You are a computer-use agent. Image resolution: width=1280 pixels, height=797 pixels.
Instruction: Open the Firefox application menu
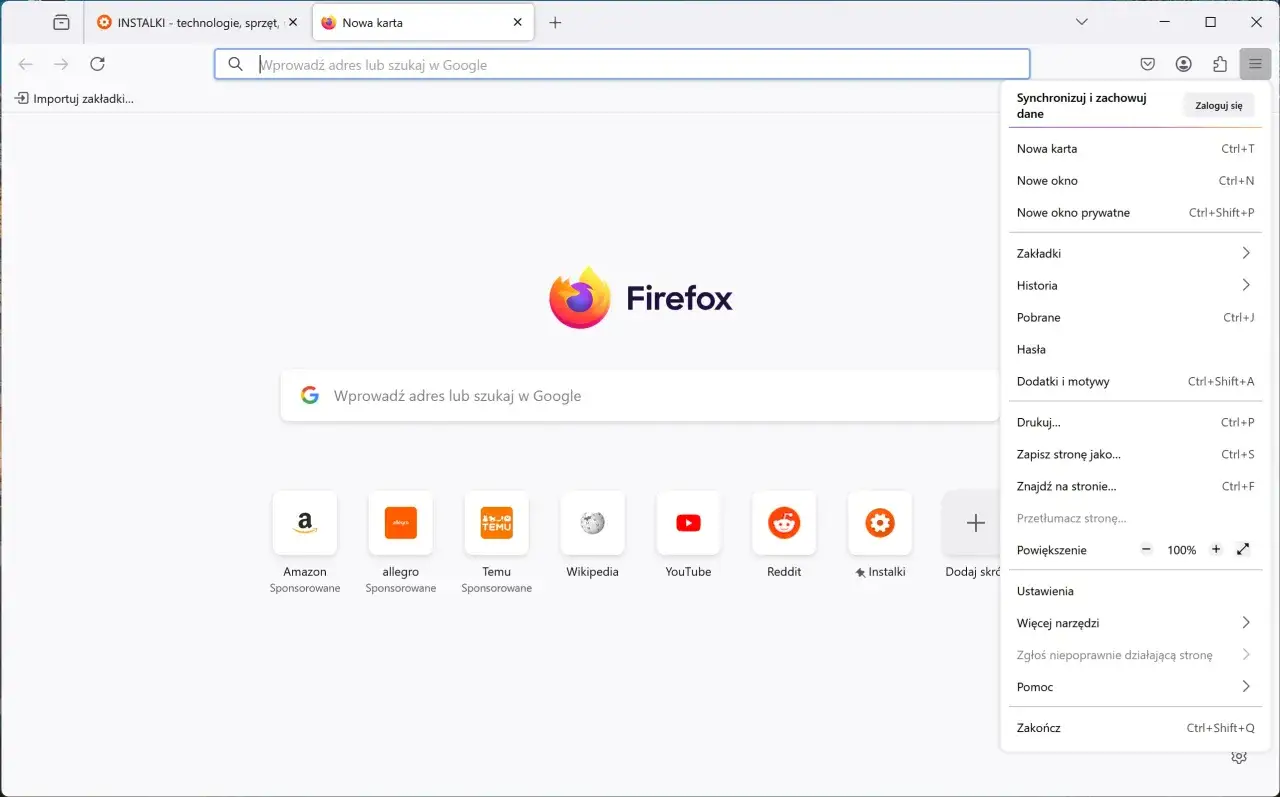[1255, 63]
